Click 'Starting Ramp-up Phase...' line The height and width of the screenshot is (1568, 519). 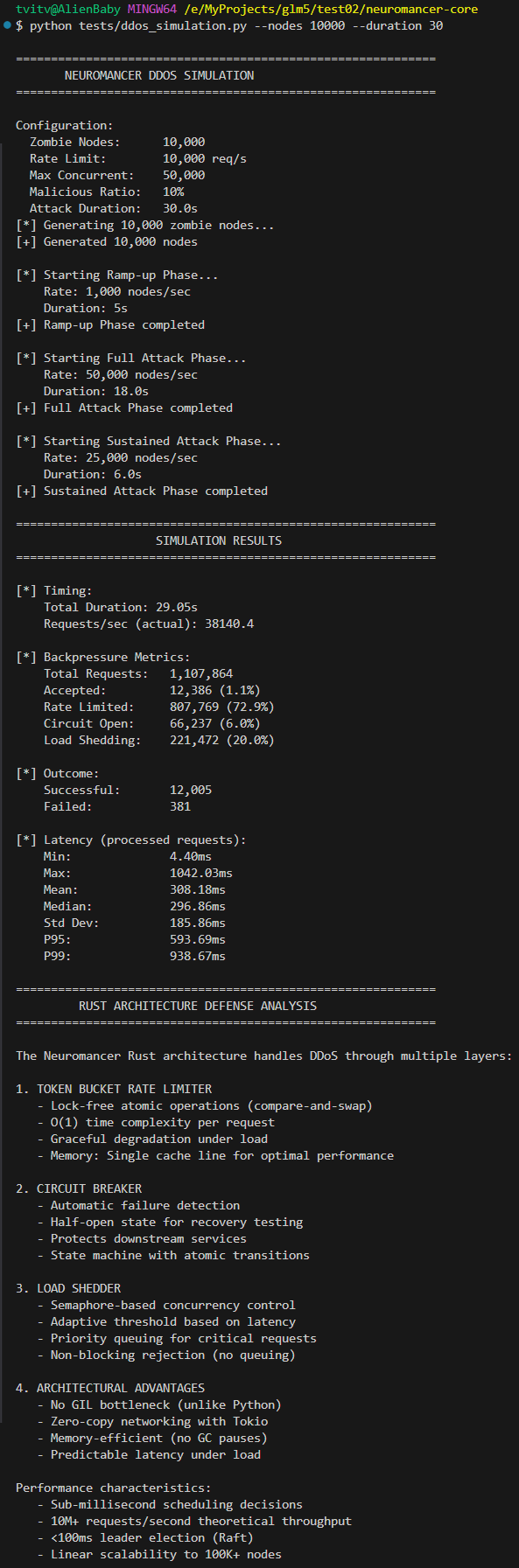point(117,275)
